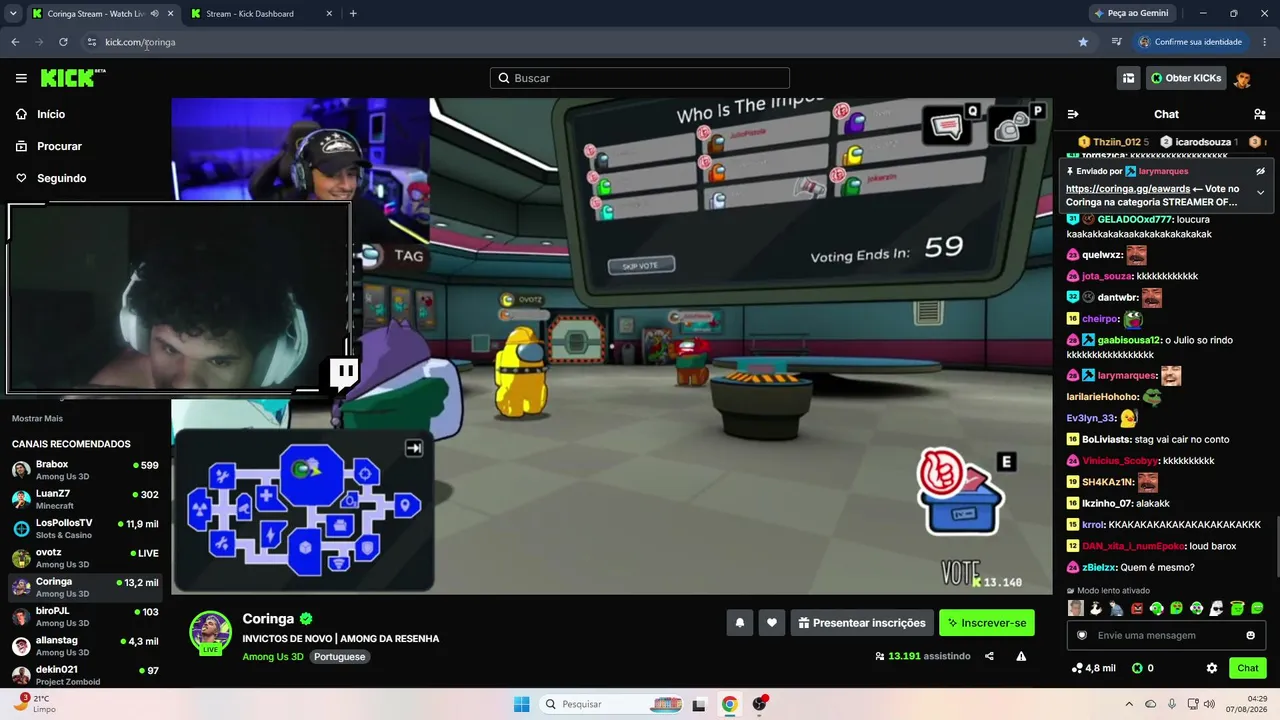Viewport: 1280px width, 720px height.
Task: Expand the pinned message from larymarques
Action: (1260, 192)
